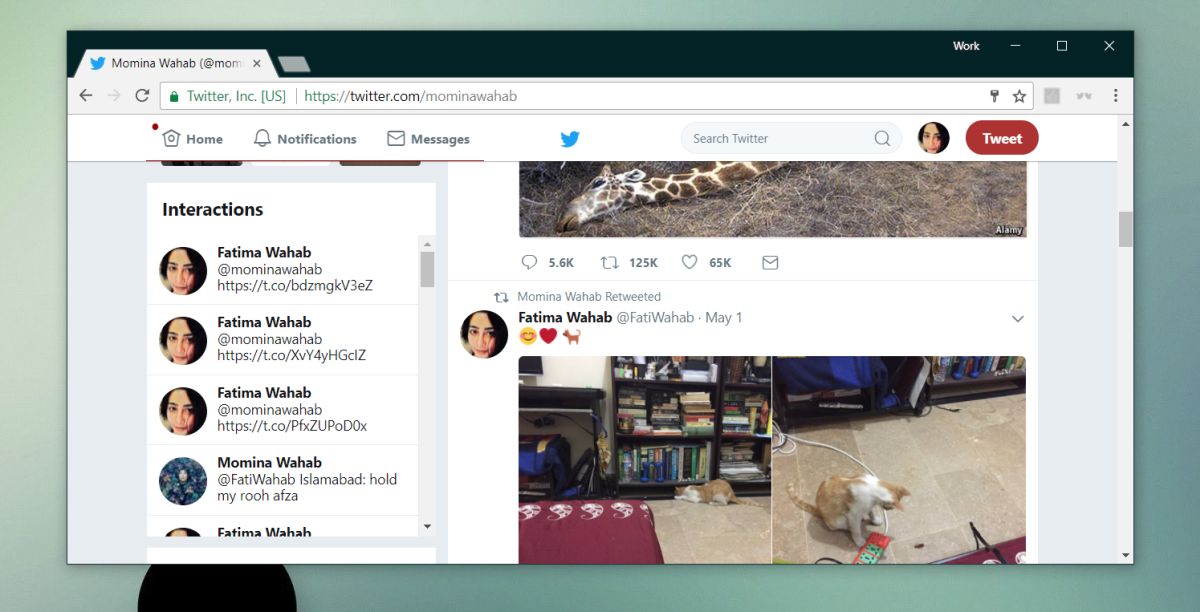Click Fatima Wahab name in retweeted tweet
1200x612 pixels.
click(x=565, y=317)
